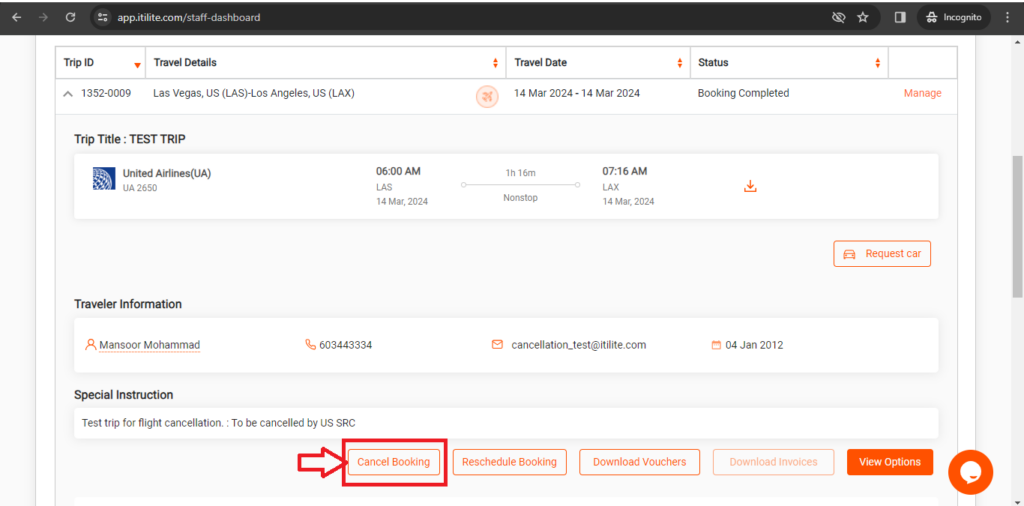Click flight number 'UA 2650'
The width and height of the screenshot is (1024, 506).
click(140, 188)
